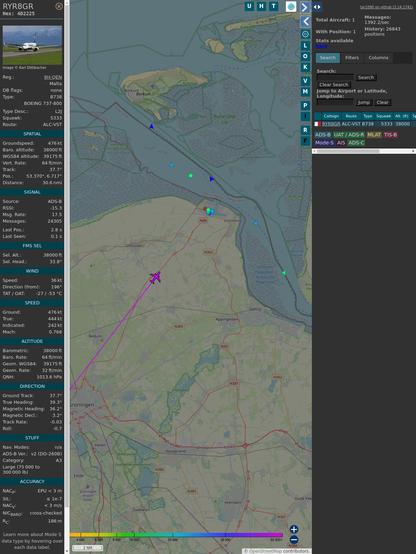The width and height of the screenshot is (416, 554).
Task: Open the map layers selector icon
Action: click(x=291, y=6)
